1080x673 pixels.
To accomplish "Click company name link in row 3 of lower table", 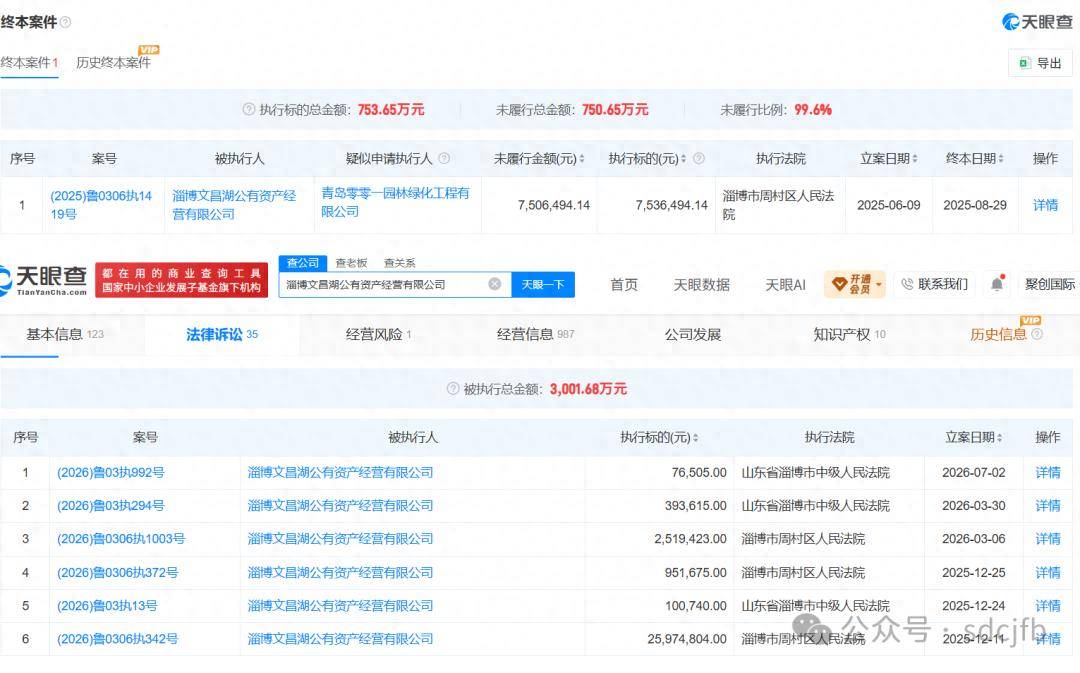I will click(x=340, y=539).
